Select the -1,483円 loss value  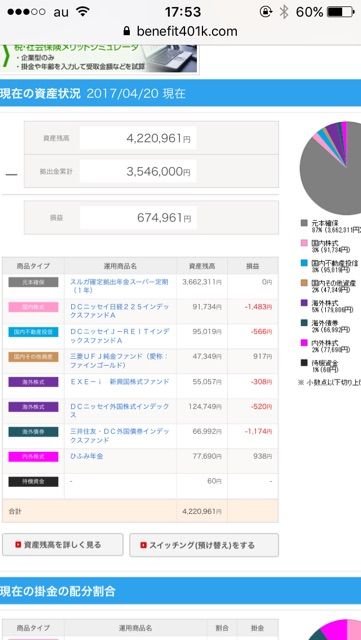pyautogui.click(x=258, y=307)
